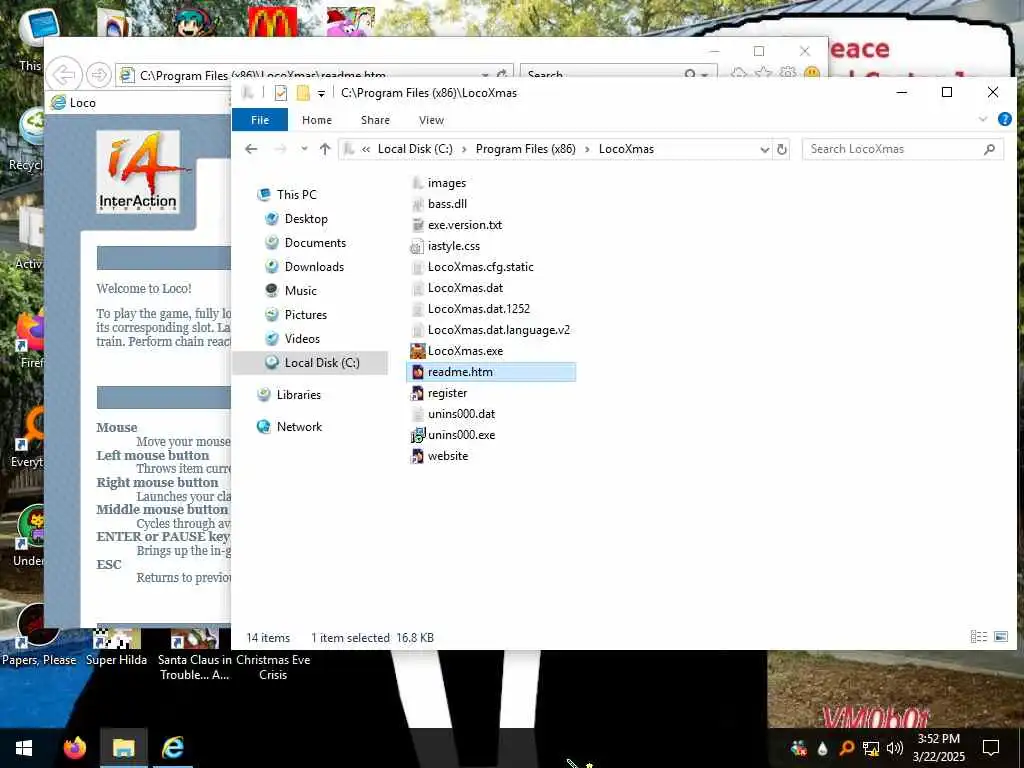Screen dimensions: 1024x768
Task: Click New Folder quick access icon
Action: click(303, 93)
